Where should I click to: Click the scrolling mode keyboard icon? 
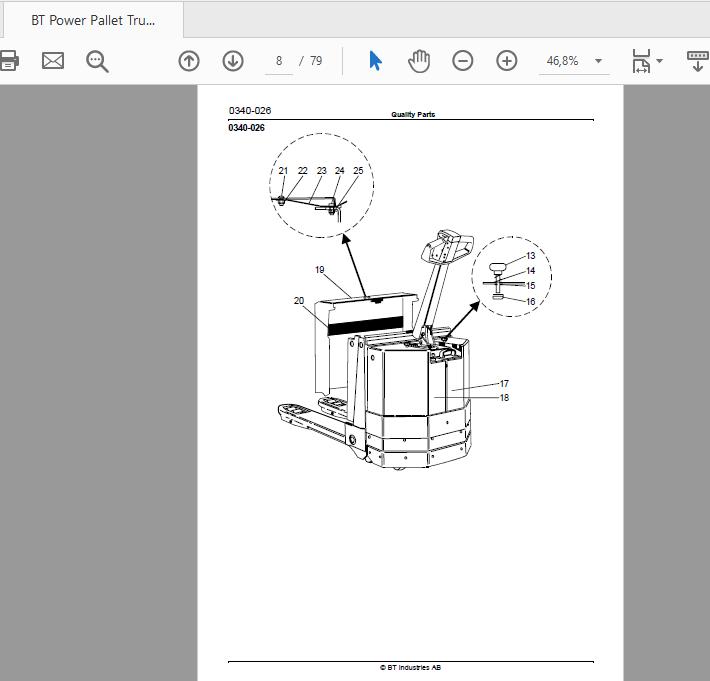click(698, 61)
